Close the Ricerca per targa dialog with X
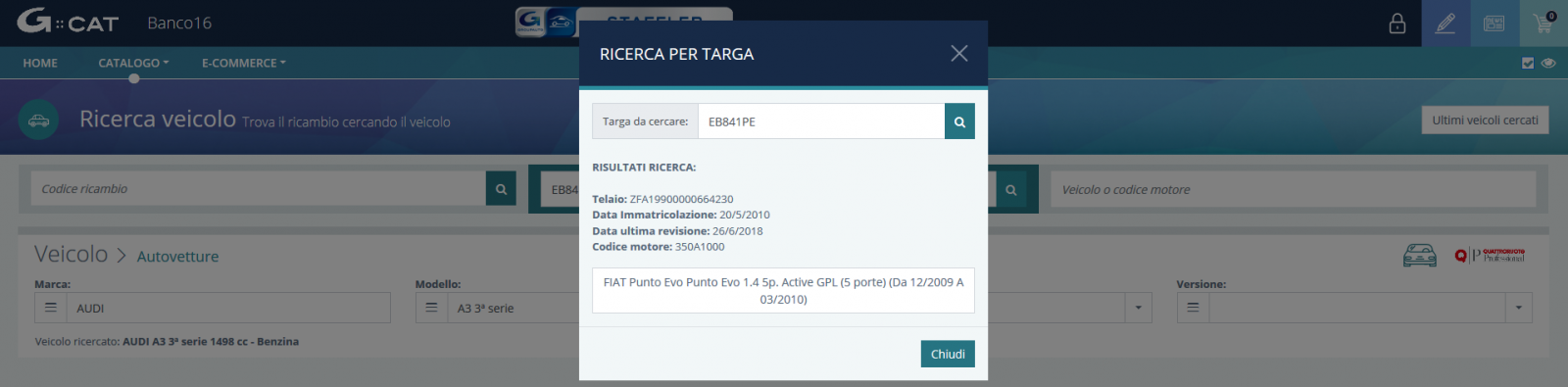 click(x=959, y=53)
